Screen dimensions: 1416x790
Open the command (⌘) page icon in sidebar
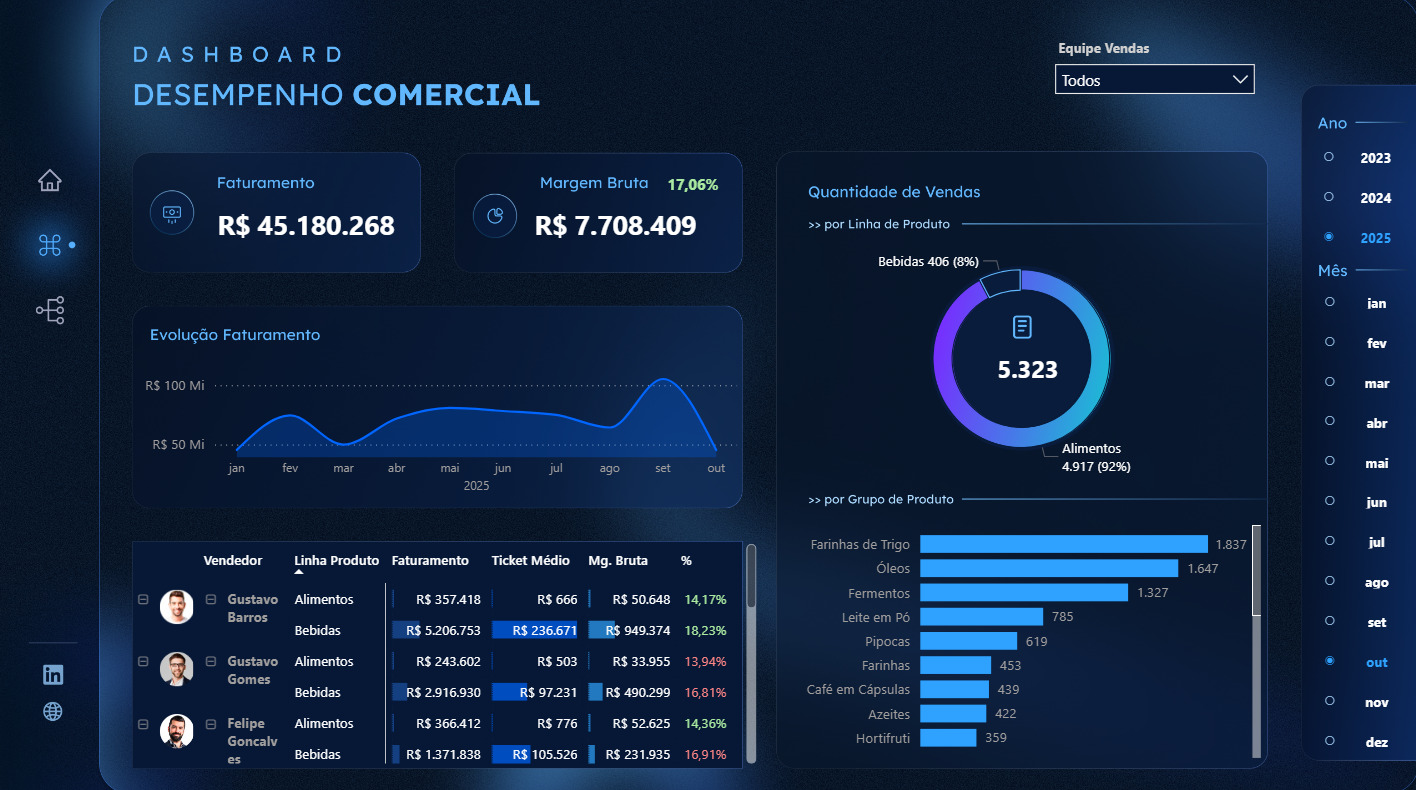coord(49,244)
